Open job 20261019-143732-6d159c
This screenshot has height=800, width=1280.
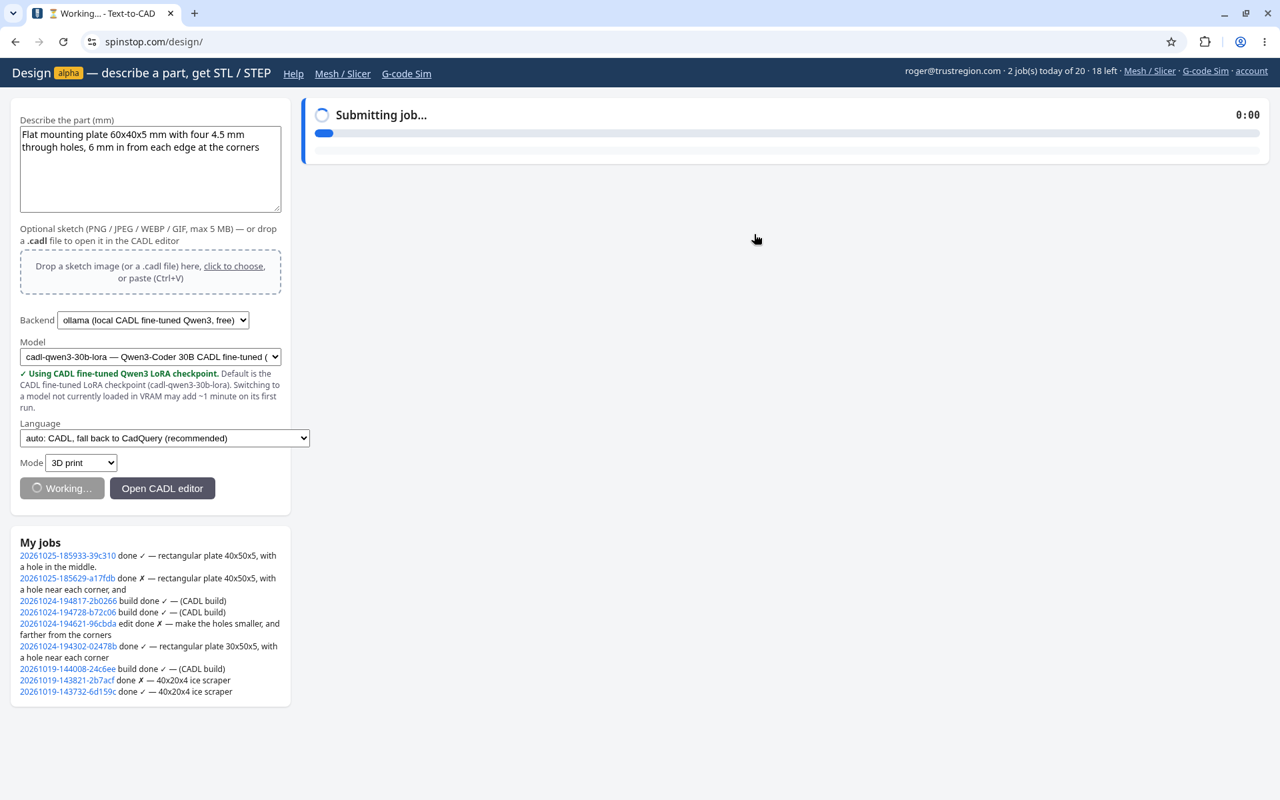click(68, 692)
